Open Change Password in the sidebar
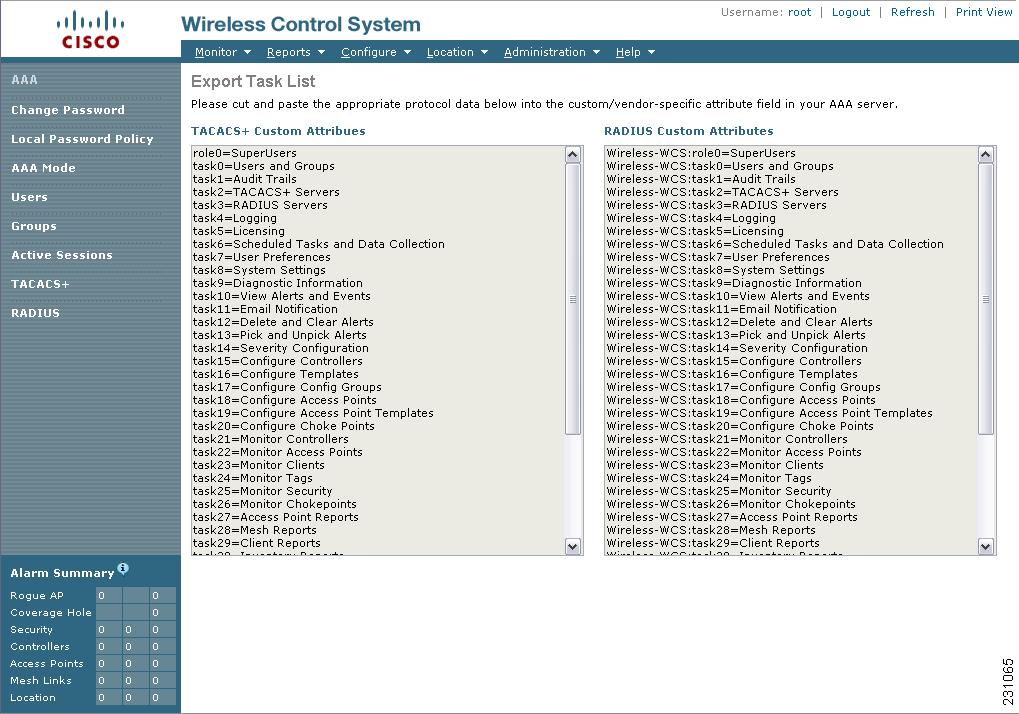This screenshot has width=1019, height=714. pos(68,110)
